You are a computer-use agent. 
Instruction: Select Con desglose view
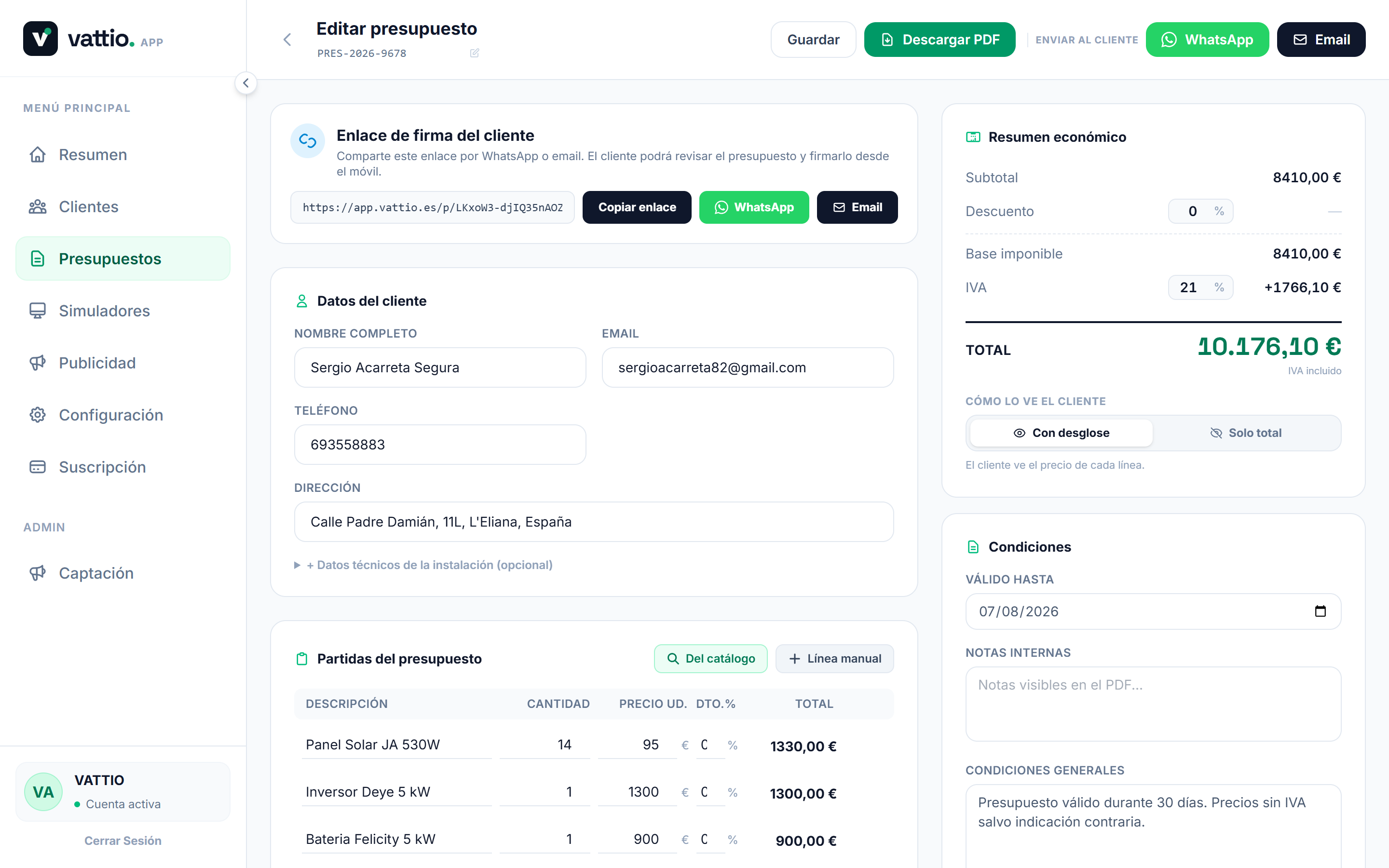click(x=1061, y=433)
